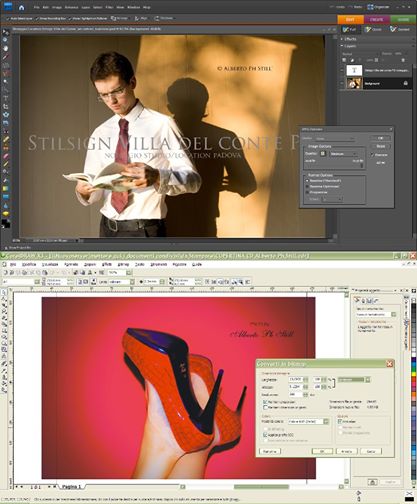The width and height of the screenshot is (417, 504).
Task: Select the Cookie Cutter tool in Photoshop Elements
Action: 6,115
